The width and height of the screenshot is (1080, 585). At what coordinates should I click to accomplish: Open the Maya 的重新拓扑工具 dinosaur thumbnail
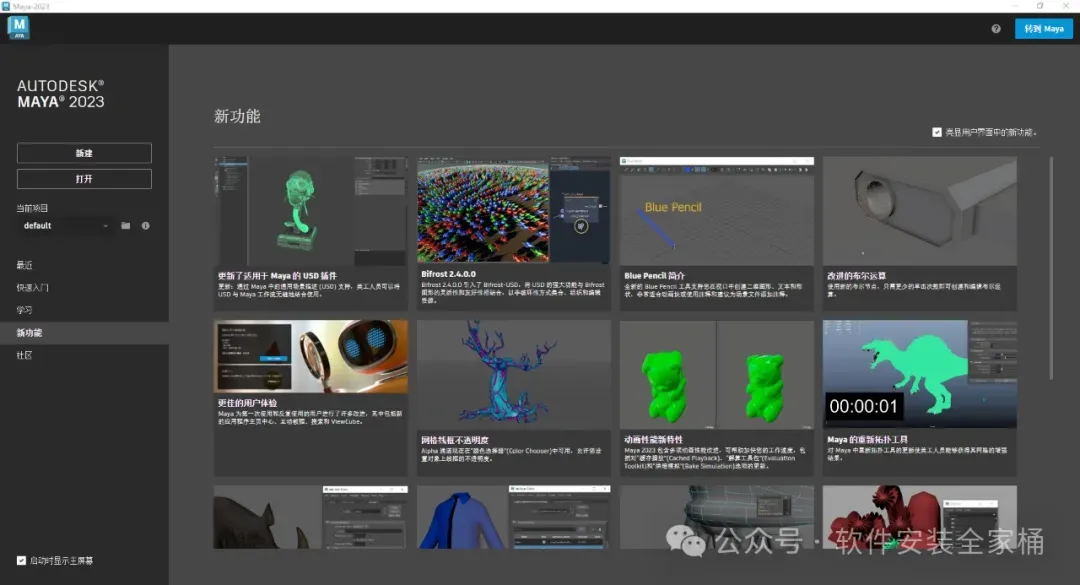pos(920,374)
